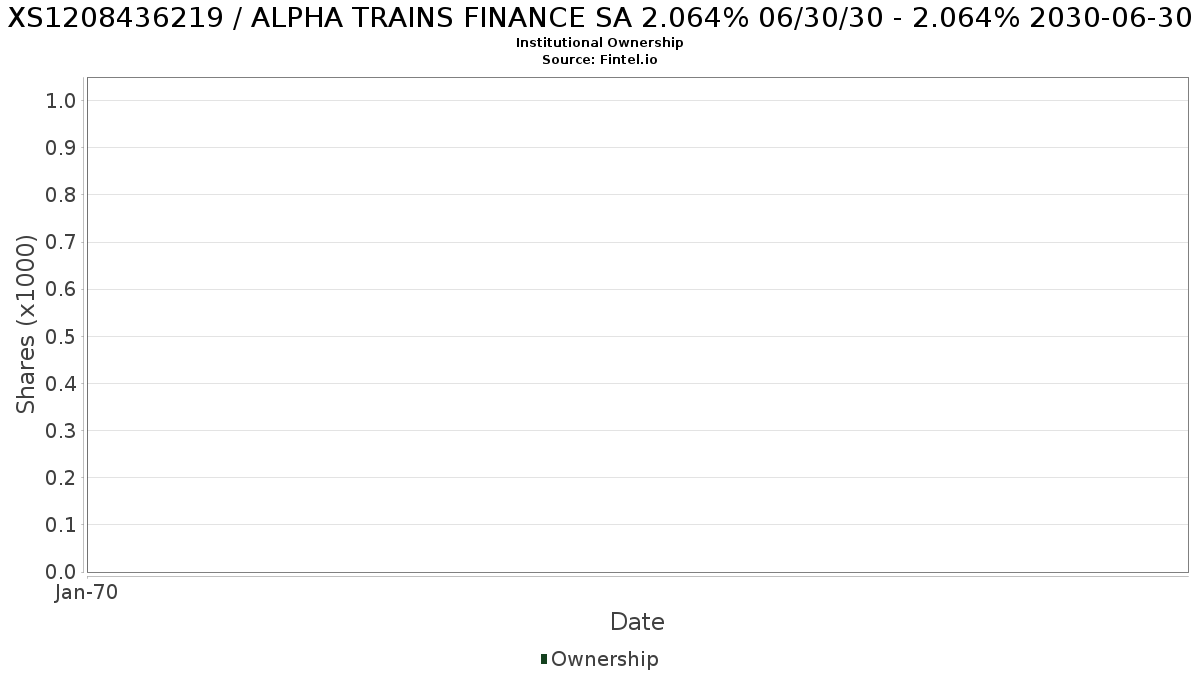Screen dimensions: 1200x675
Task: Click the 0.2 y-axis tick label
Action: 61,478
